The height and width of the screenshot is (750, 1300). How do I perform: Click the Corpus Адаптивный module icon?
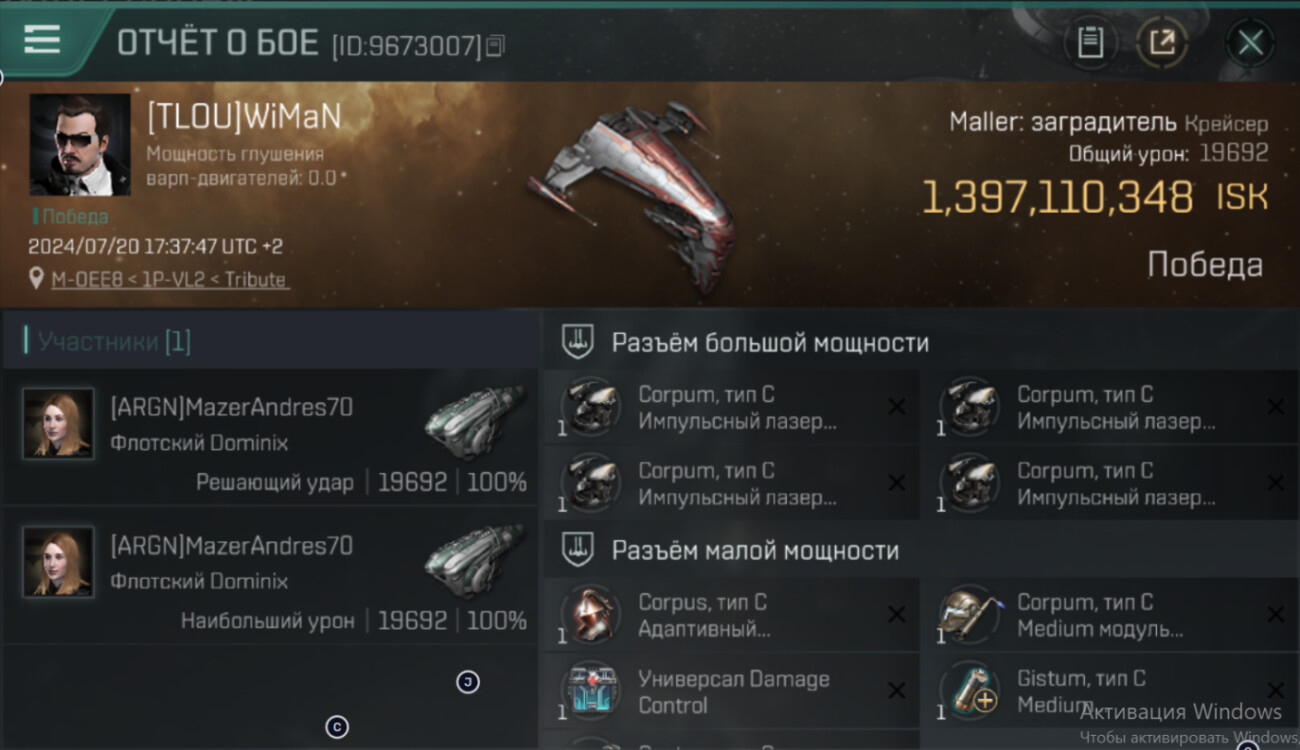590,614
